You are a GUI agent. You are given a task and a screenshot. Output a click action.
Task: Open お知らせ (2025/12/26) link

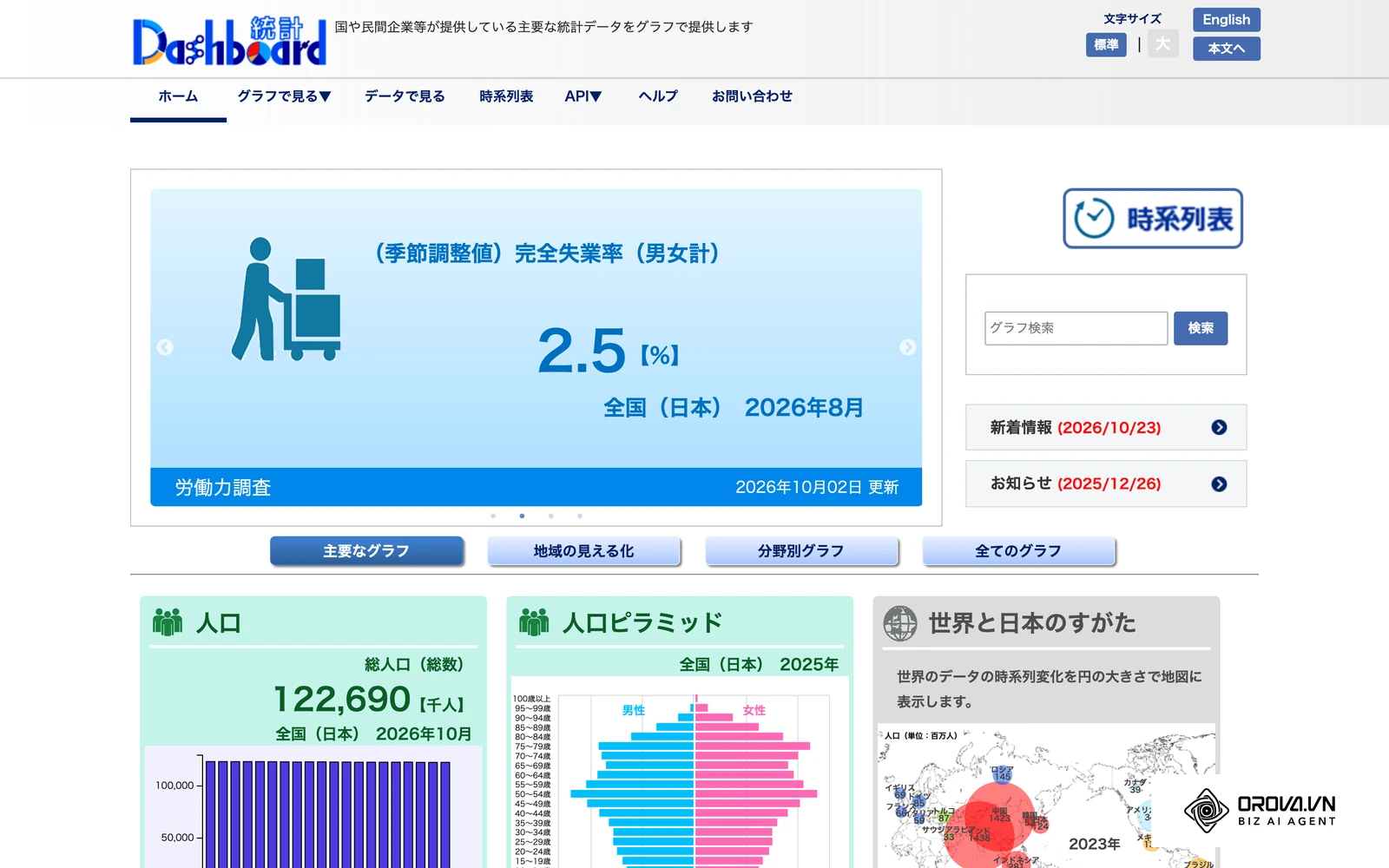tap(1106, 483)
